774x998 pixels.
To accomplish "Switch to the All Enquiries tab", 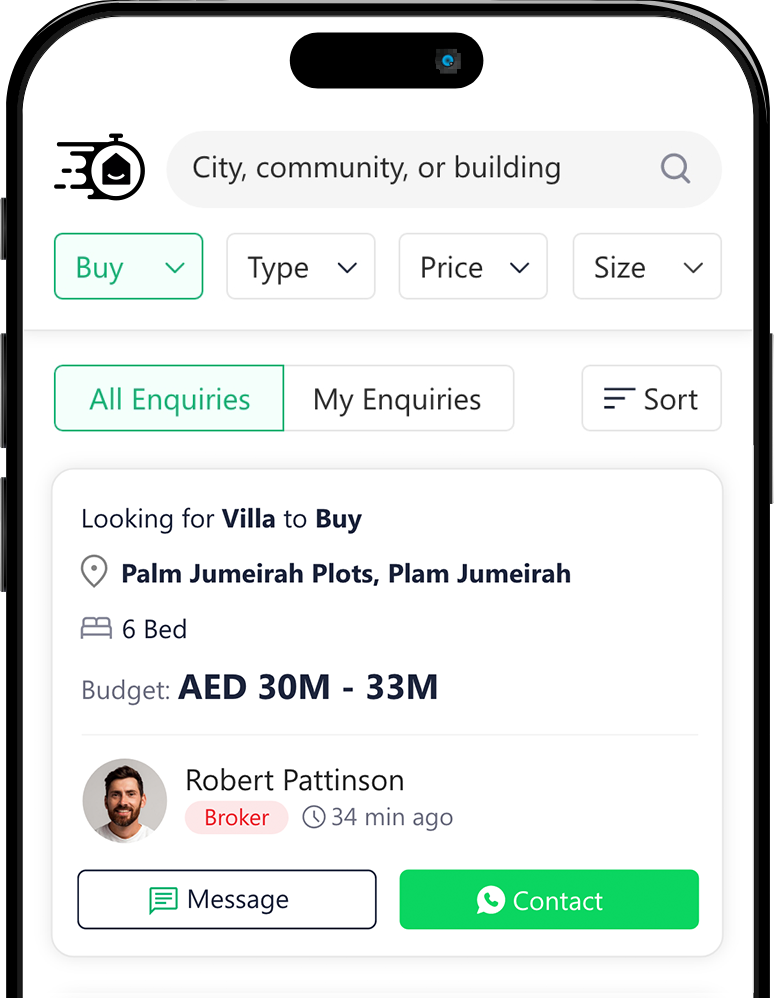I will [x=169, y=399].
